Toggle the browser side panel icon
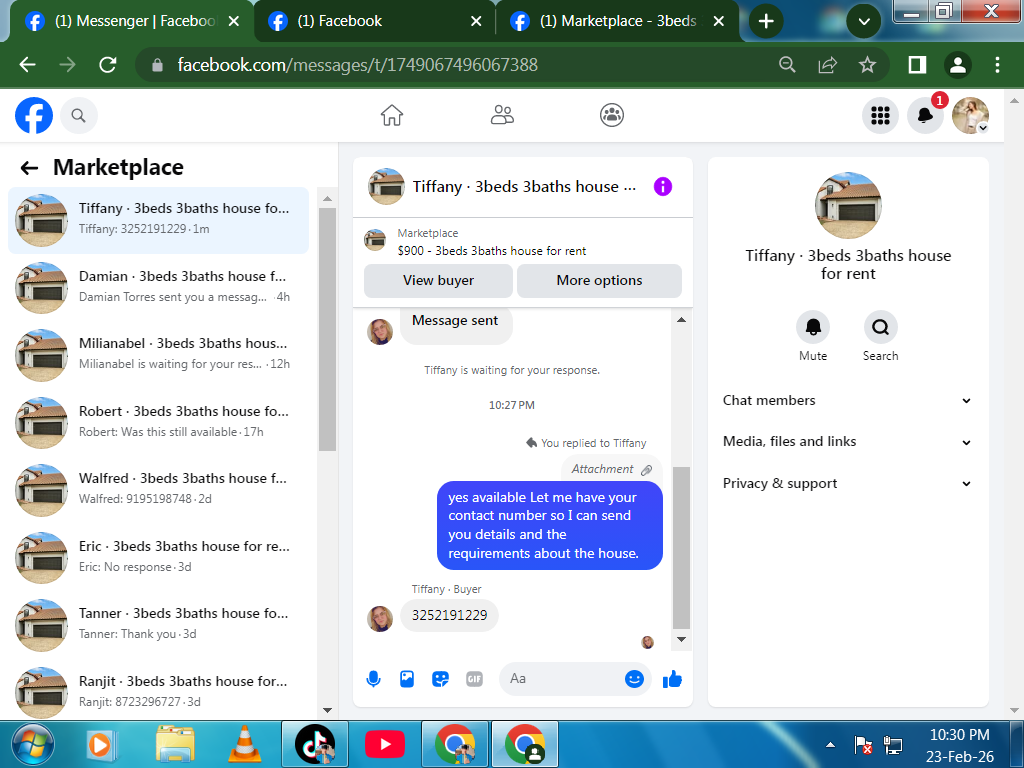Screen dimensions: 1024x768 (918, 65)
